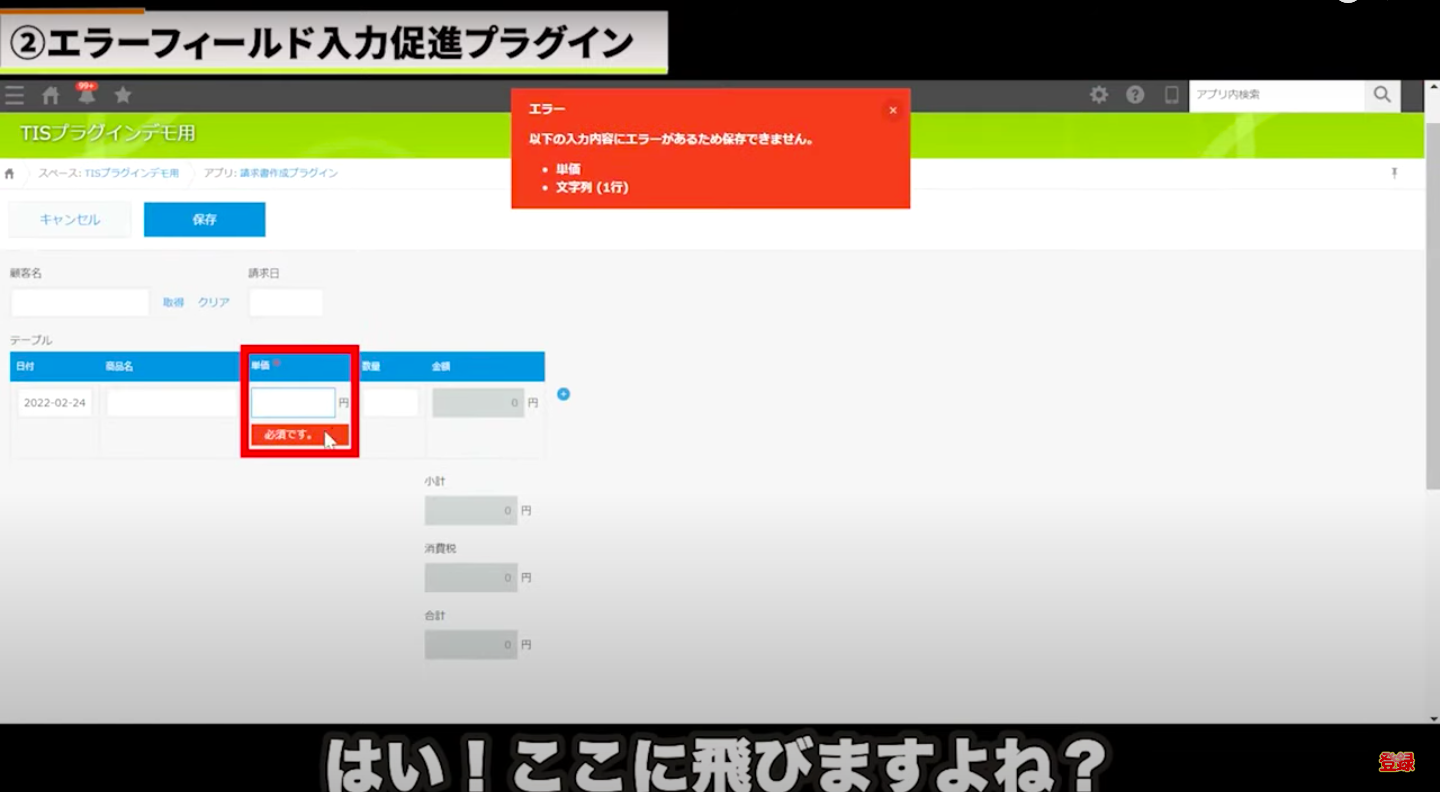Open notifications bell with 99+ badge
The width and height of the screenshot is (1440, 792).
tap(87, 95)
